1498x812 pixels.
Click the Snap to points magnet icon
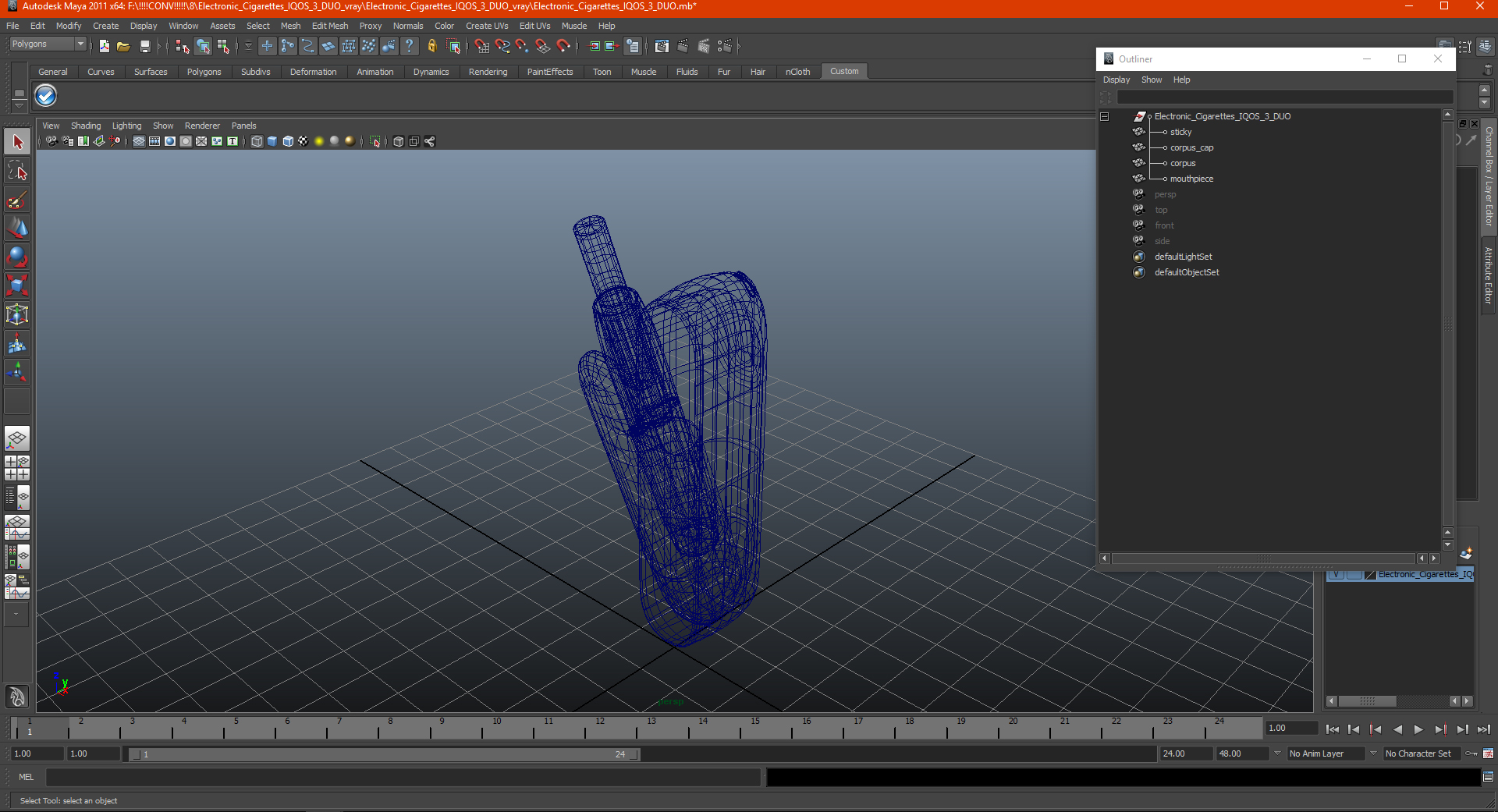[x=523, y=47]
